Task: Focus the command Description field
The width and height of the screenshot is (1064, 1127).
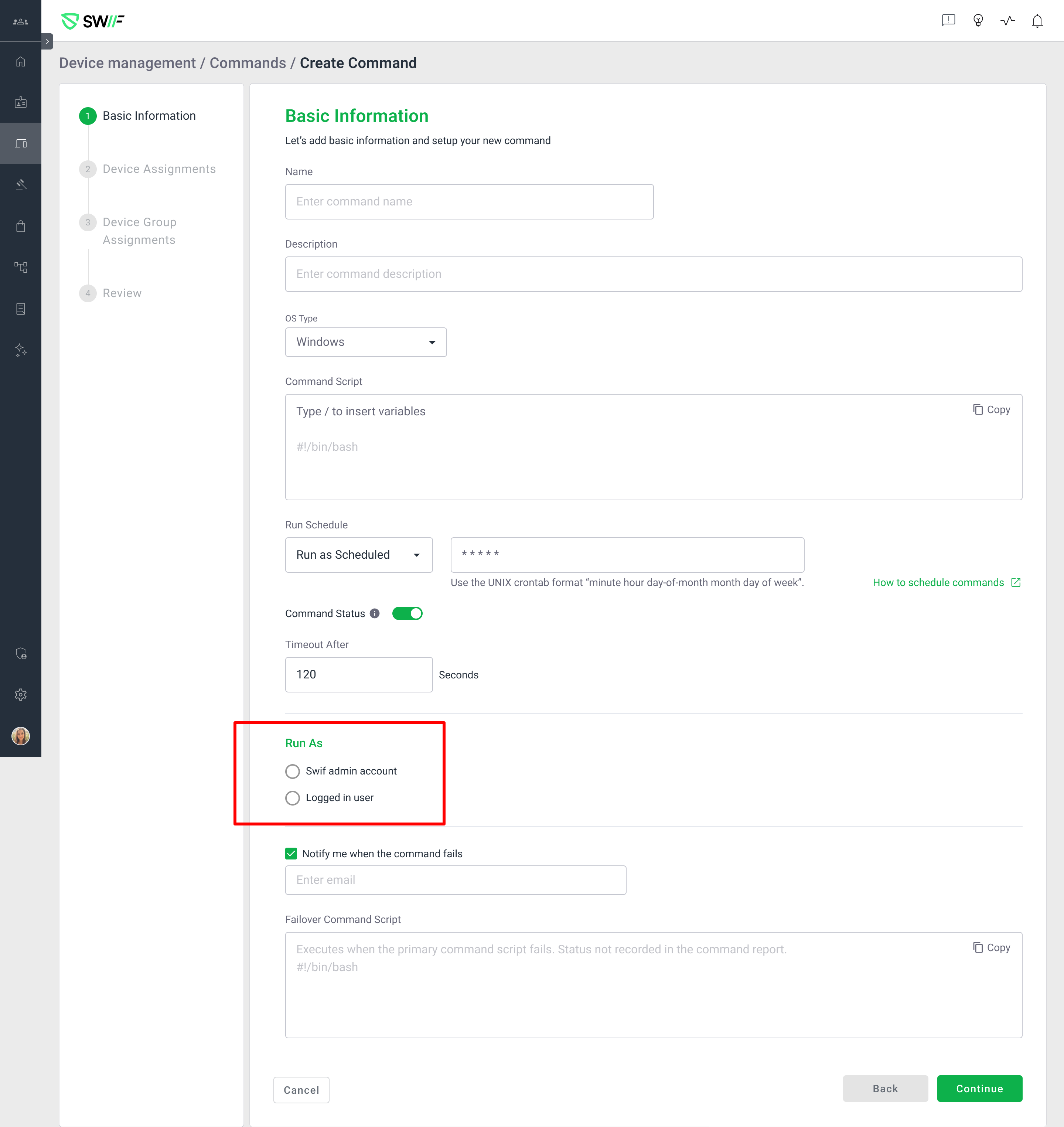Action: tap(654, 275)
